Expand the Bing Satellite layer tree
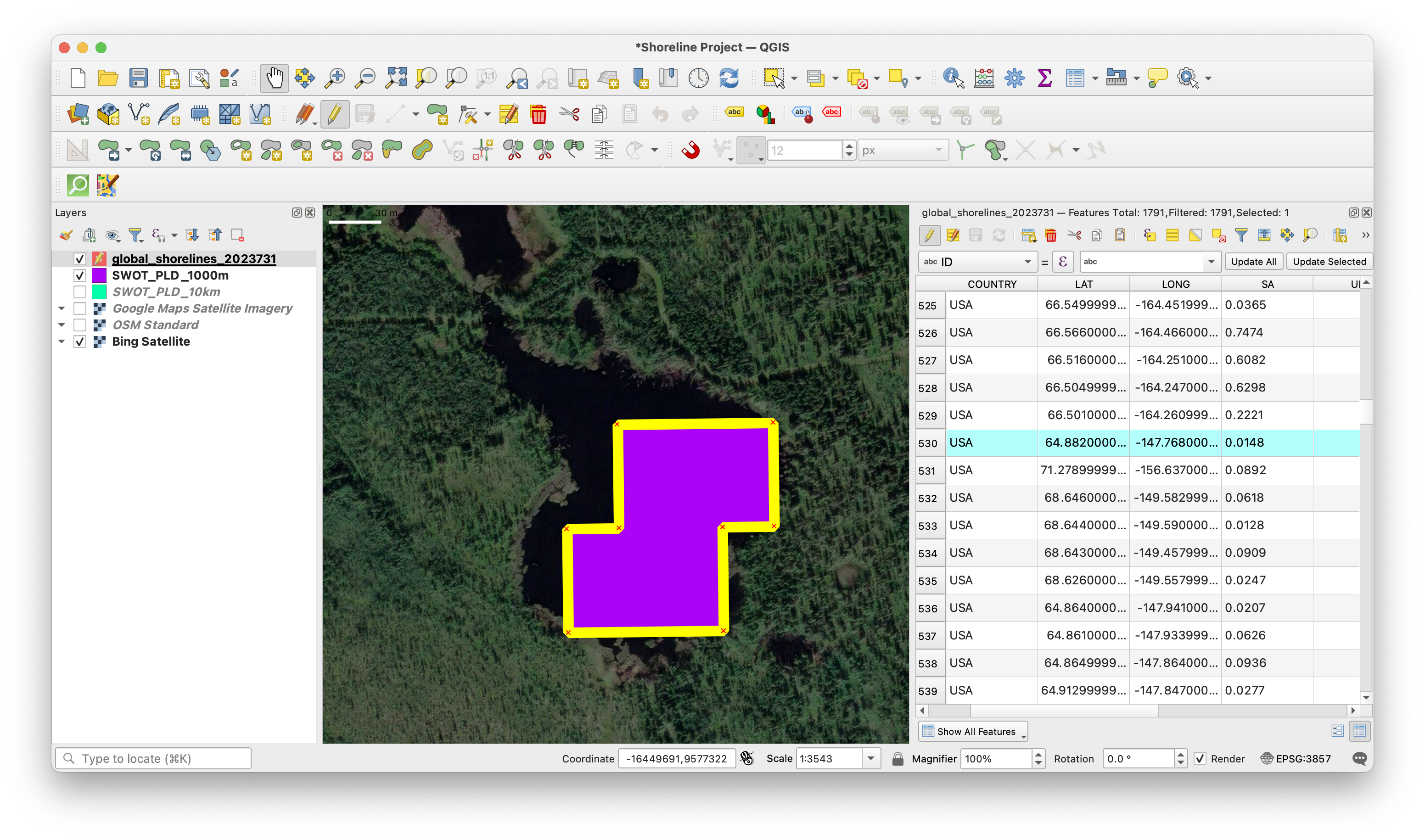Screen dimensions: 1425x840 point(62,342)
